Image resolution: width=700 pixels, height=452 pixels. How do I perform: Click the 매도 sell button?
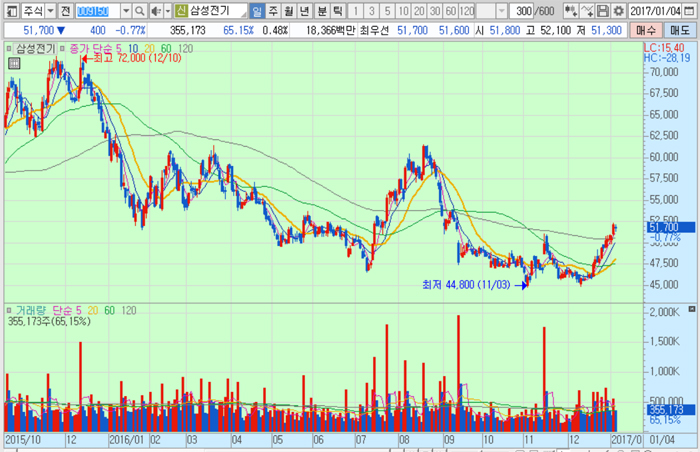(x=681, y=32)
